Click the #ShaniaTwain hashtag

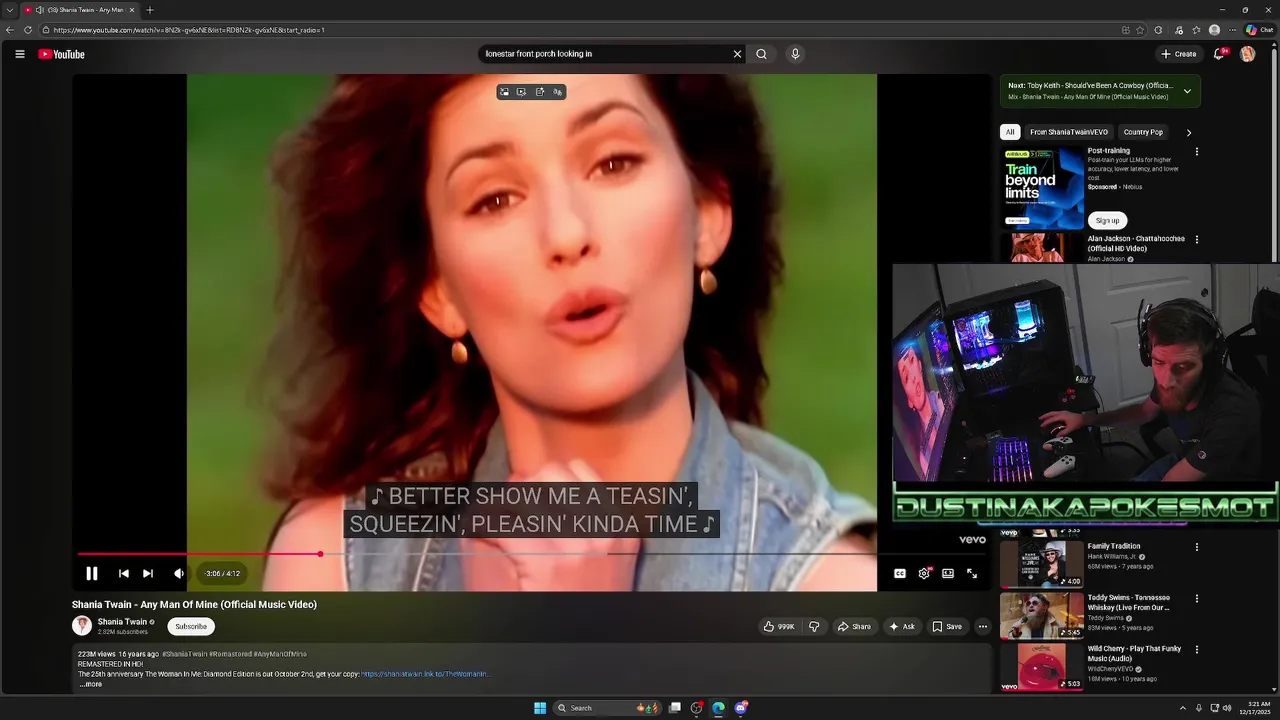184,654
